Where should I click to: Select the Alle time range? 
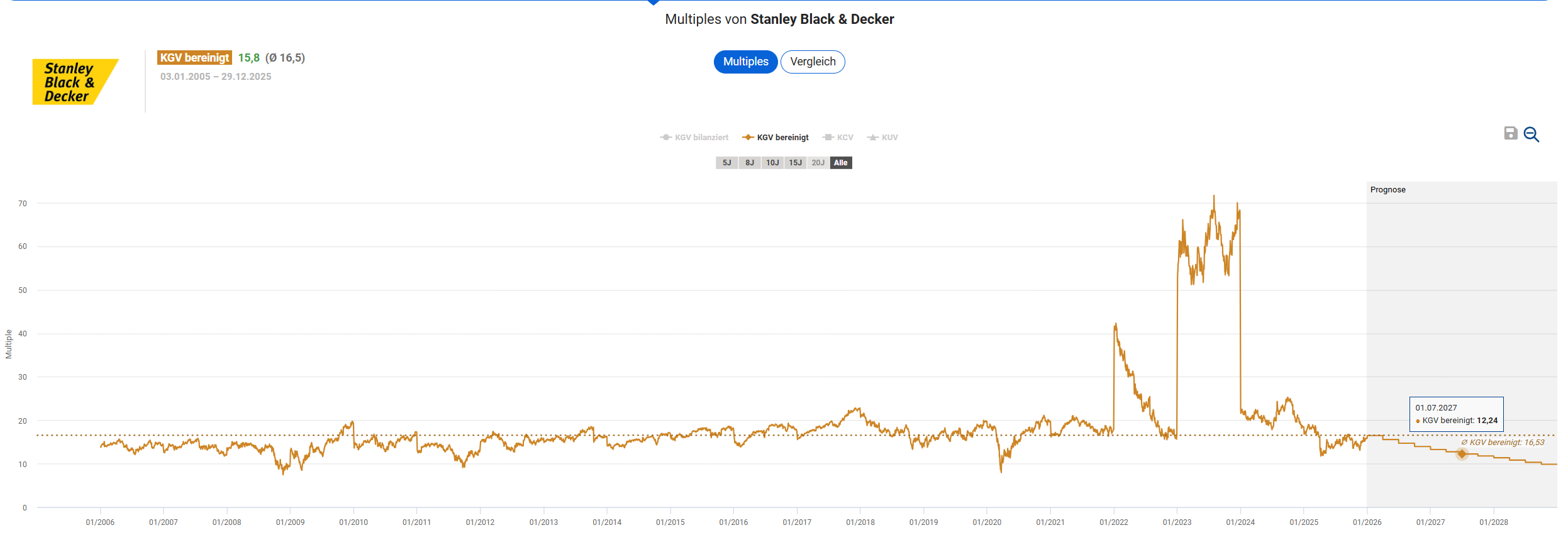coord(841,163)
